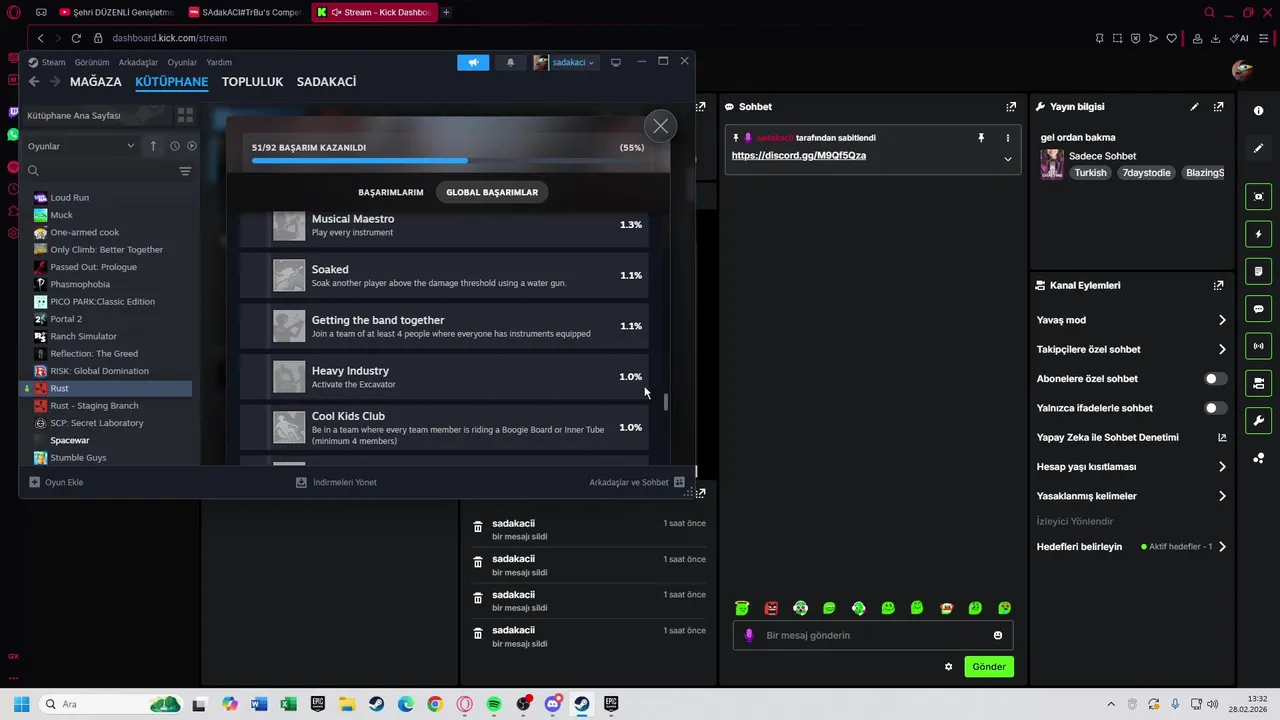Open the Arkadaşlar menu
1280x720 pixels.
pos(138,62)
